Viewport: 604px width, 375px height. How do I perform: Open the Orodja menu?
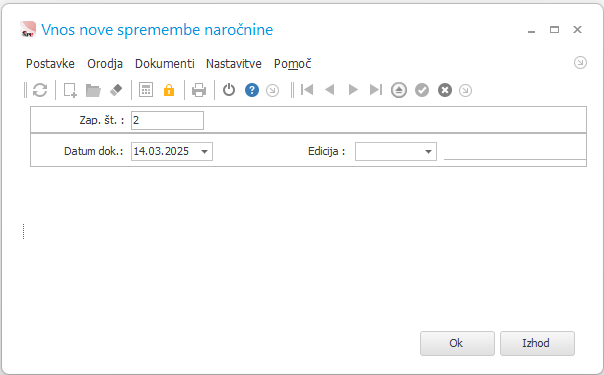(x=105, y=64)
